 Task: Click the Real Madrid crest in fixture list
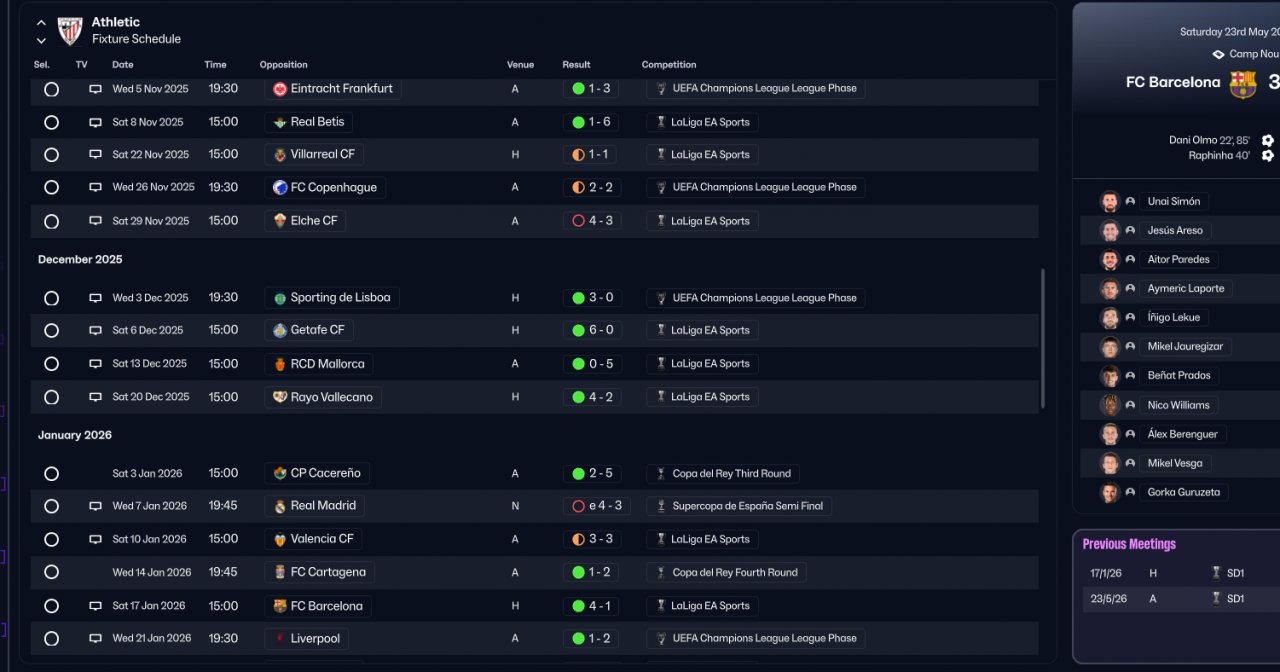click(280, 506)
